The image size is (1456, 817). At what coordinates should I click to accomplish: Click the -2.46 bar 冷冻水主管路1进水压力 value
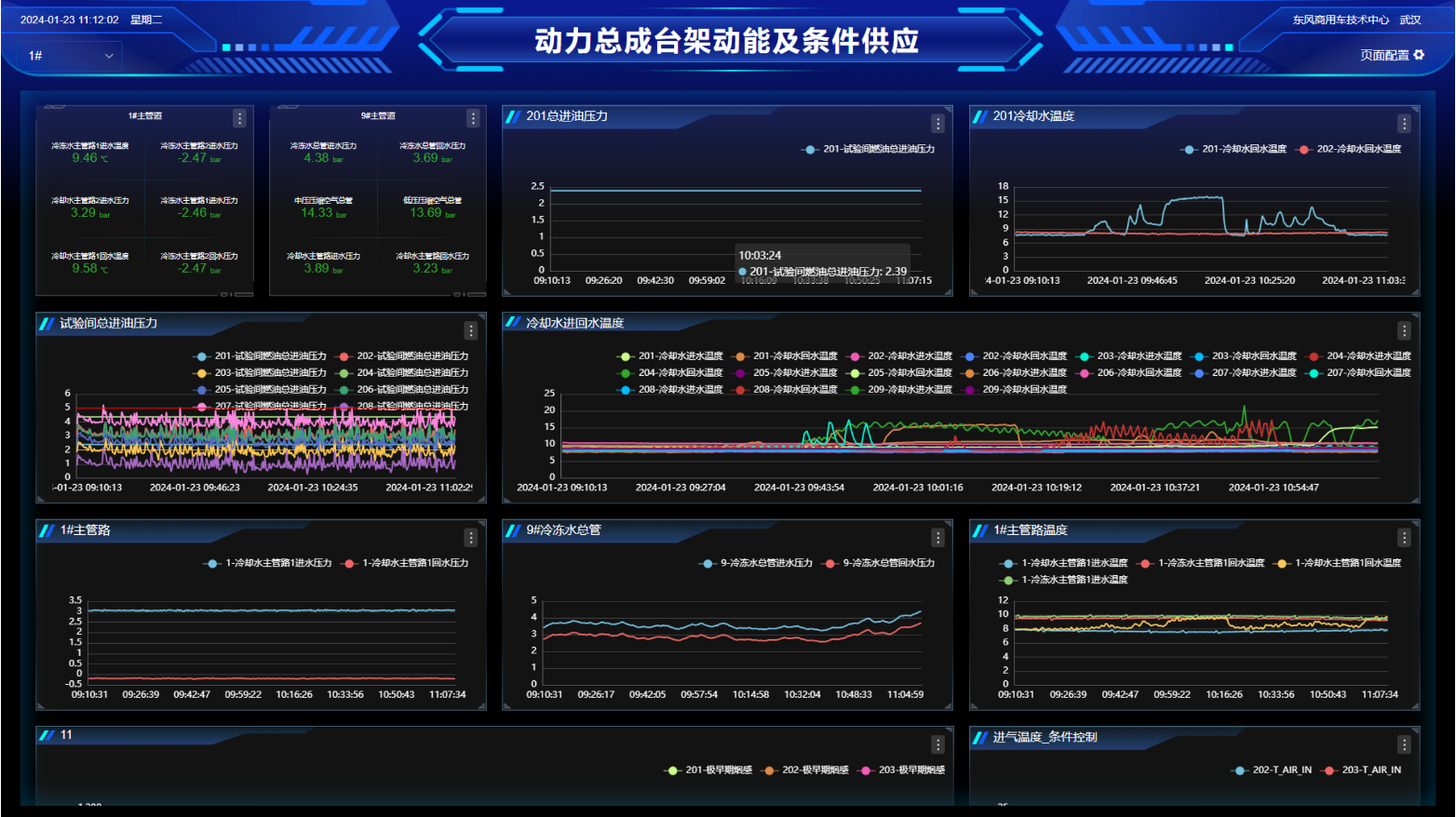pyautogui.click(x=199, y=213)
